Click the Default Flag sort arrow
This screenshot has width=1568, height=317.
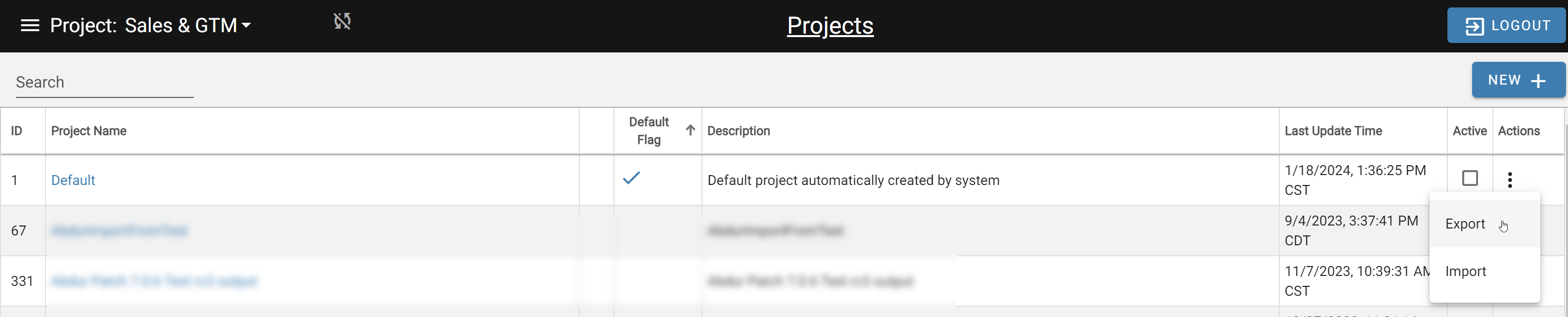point(690,130)
